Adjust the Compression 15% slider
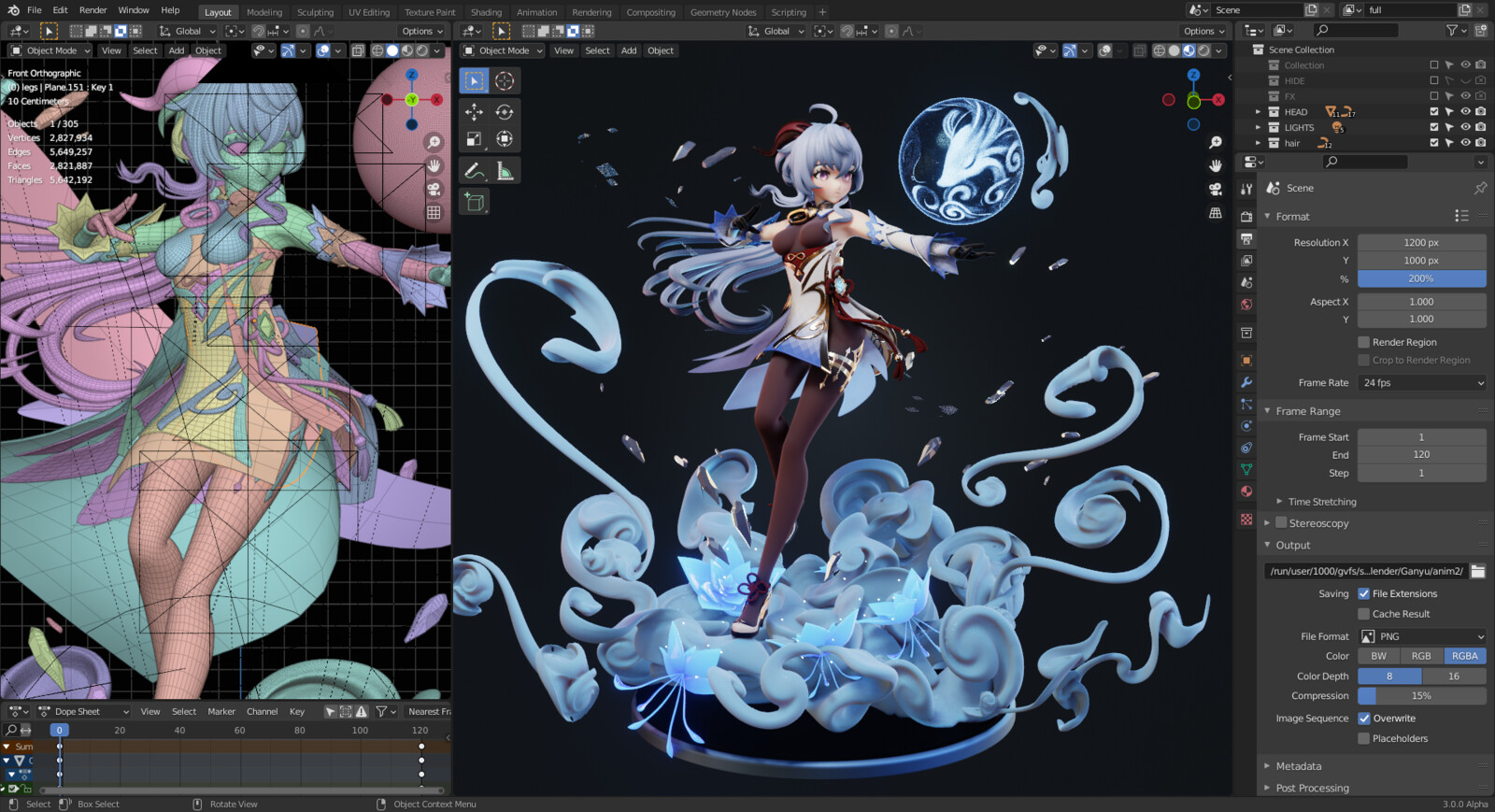Viewport: 1495px width, 812px height. tap(1422, 696)
